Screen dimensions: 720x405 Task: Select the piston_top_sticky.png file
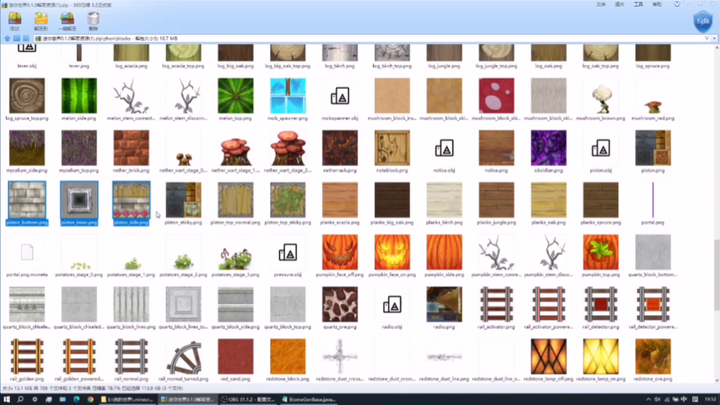pyautogui.click(x=287, y=203)
